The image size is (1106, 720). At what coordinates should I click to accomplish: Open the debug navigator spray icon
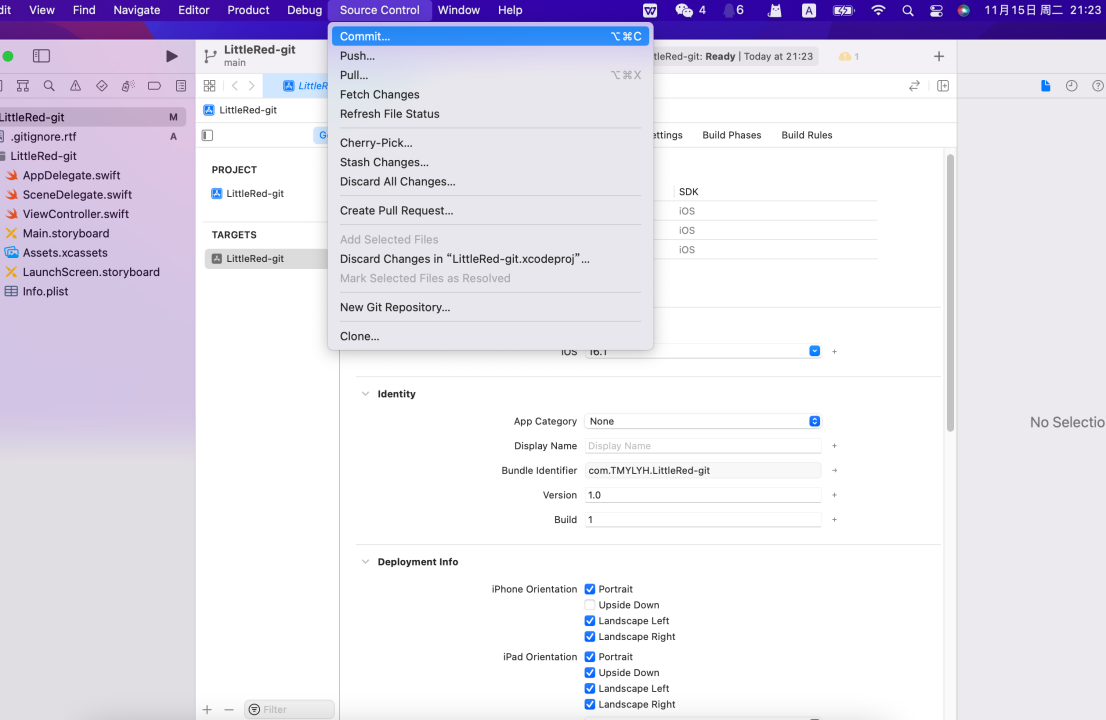click(128, 86)
